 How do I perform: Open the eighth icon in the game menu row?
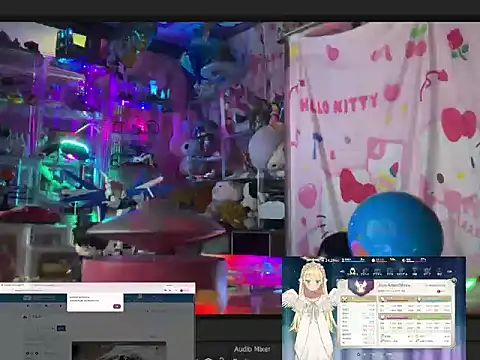click(x=439, y=272)
